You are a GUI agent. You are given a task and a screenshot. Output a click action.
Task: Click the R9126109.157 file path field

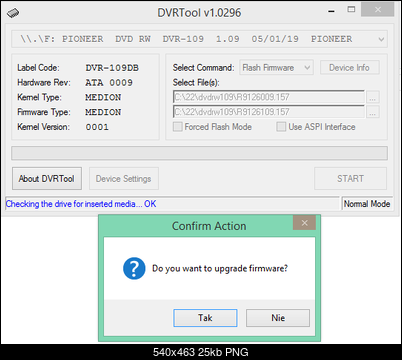269,112
